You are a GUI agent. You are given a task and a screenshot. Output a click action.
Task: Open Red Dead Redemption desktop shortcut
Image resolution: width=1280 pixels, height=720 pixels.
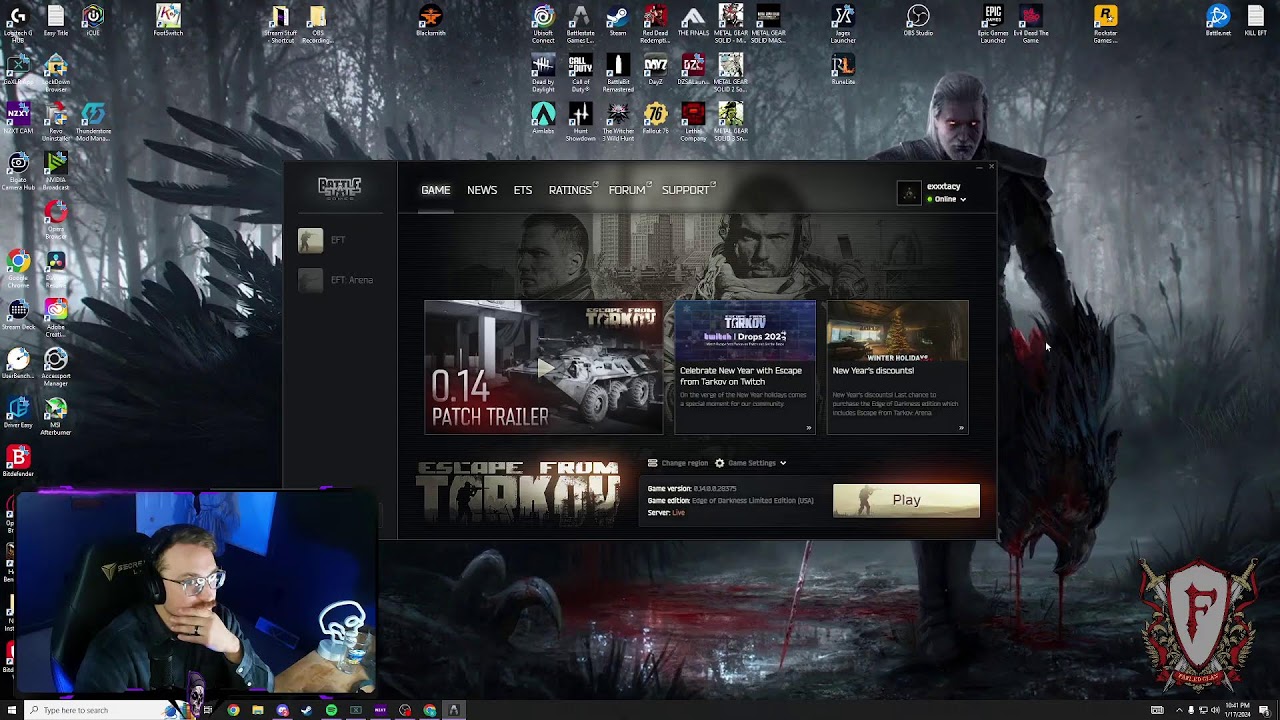655,24
